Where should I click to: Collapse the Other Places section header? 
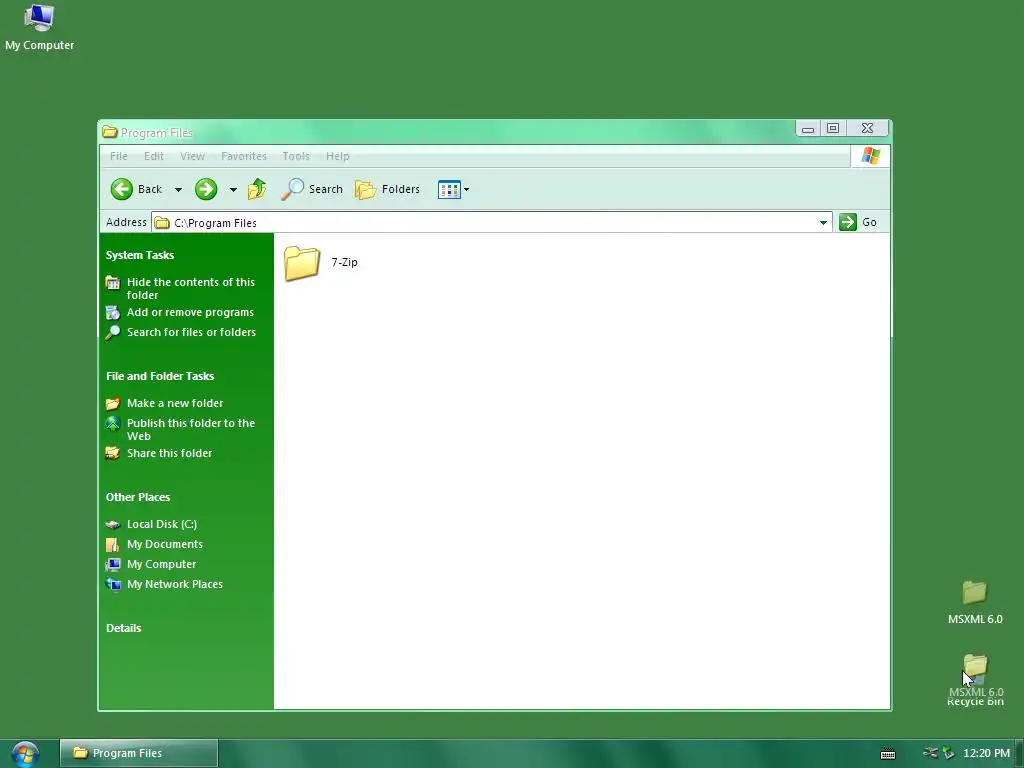pyautogui.click(x=138, y=496)
